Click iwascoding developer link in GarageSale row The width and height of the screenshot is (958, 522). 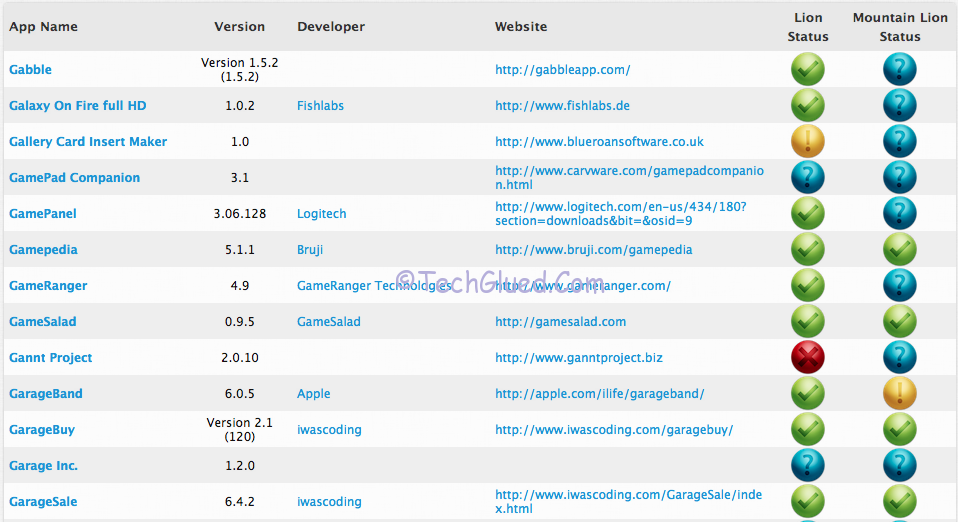(x=329, y=502)
